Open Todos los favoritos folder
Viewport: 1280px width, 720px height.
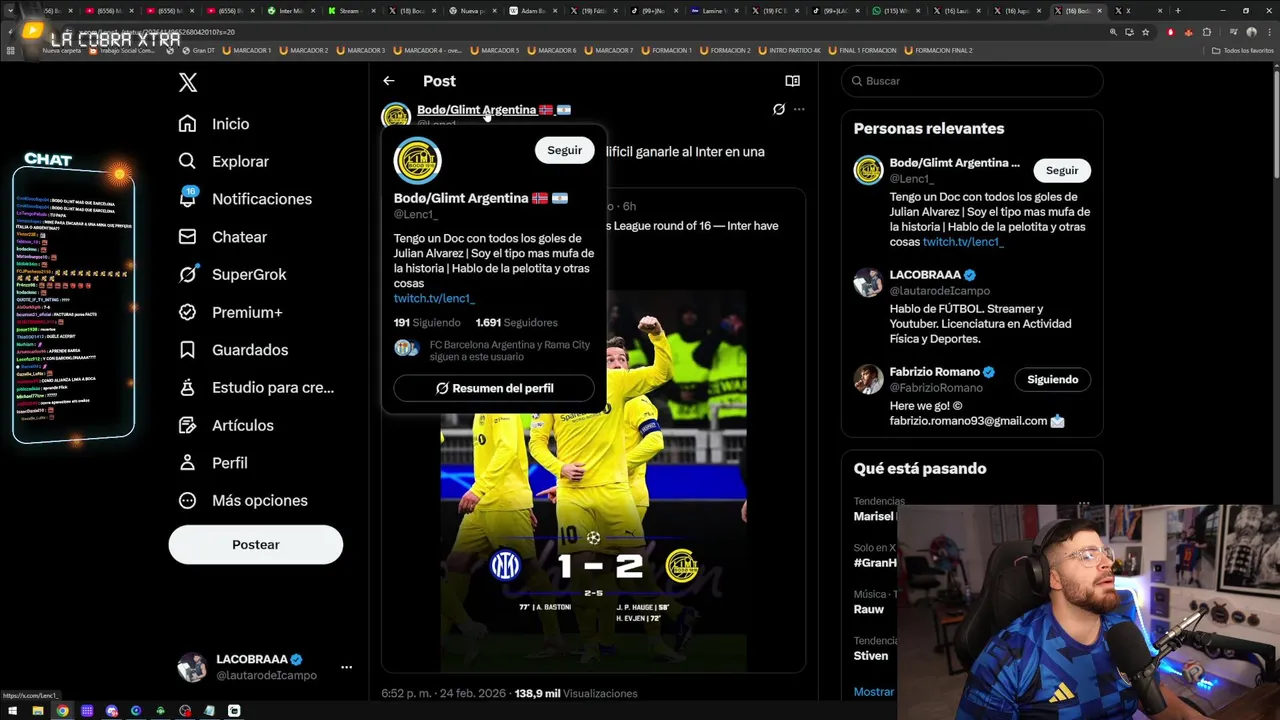[x=1243, y=50]
